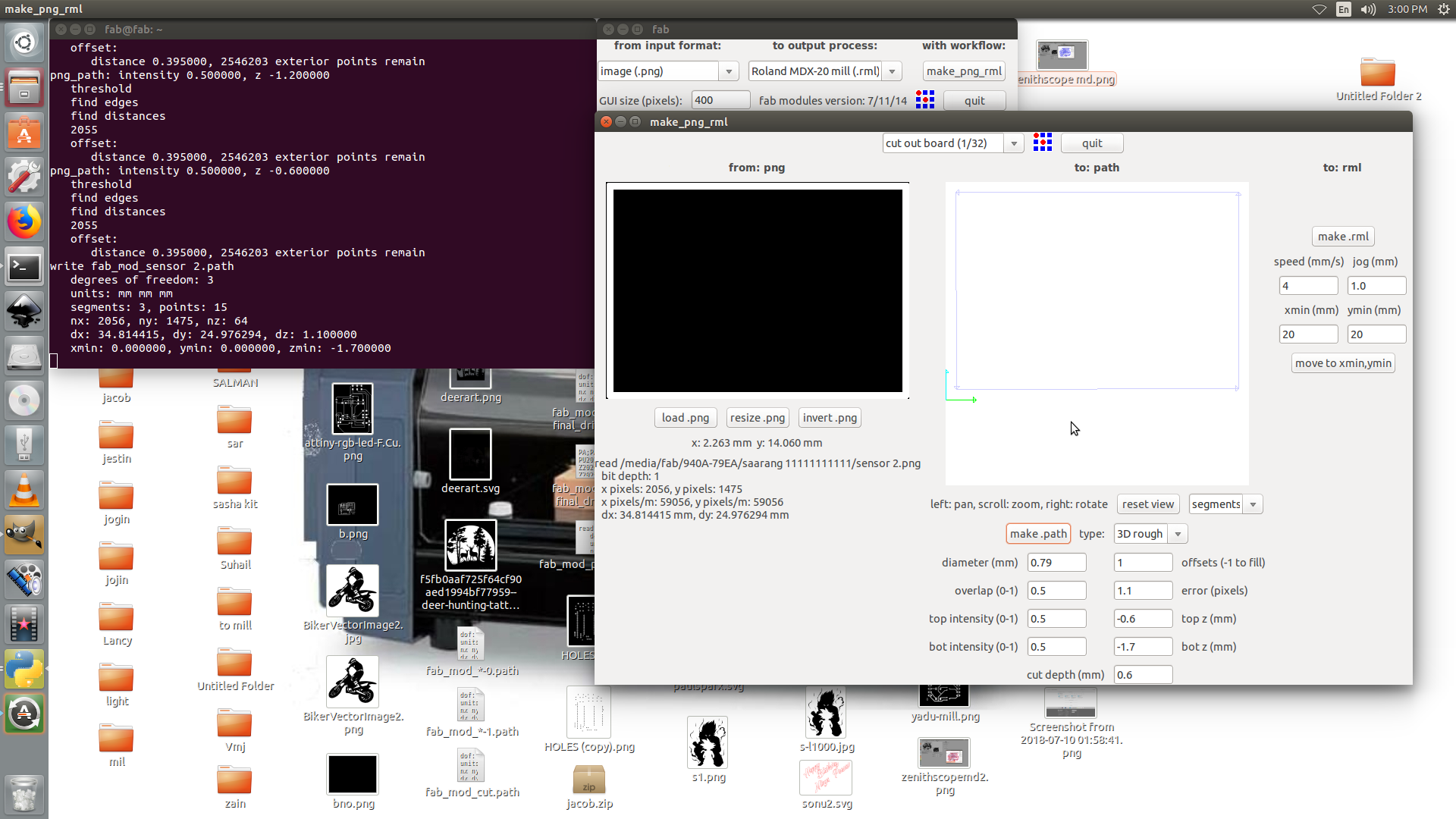Image resolution: width=1456 pixels, height=819 pixels.
Task: Click the jog (mm) input field
Action: [x=1376, y=286]
